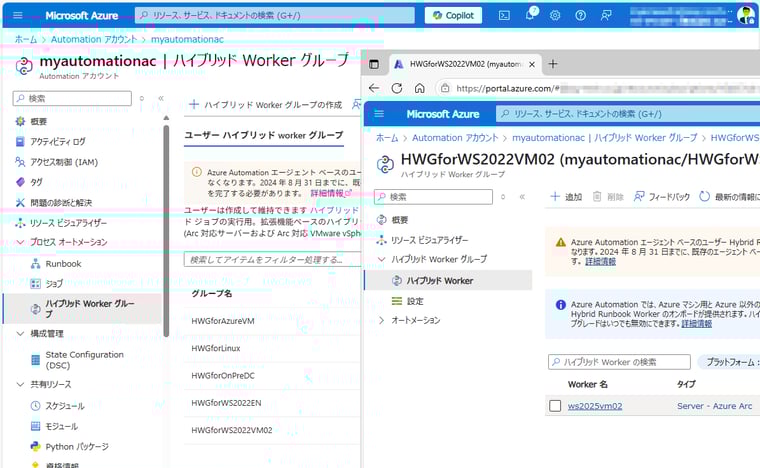Collapse ハイブリッド Worker グループ in the front sidebar

click(381, 259)
